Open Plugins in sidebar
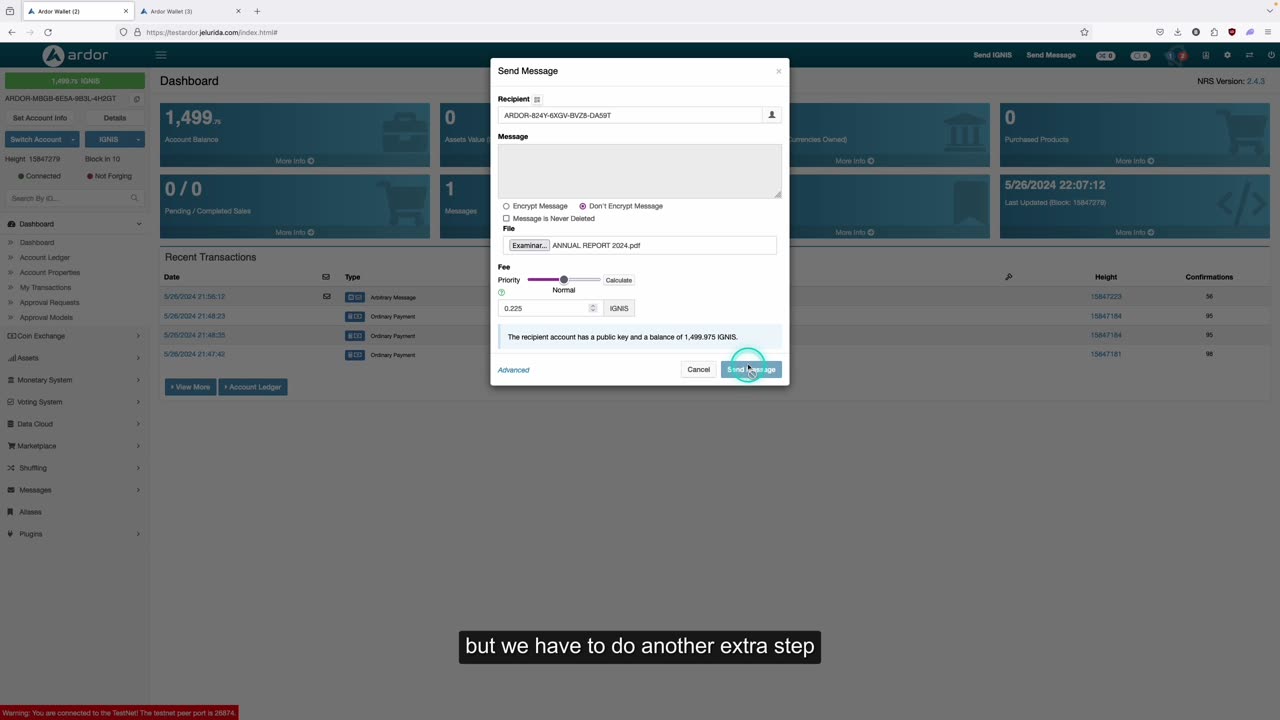Viewport: 1280px width, 720px height. click(75, 534)
